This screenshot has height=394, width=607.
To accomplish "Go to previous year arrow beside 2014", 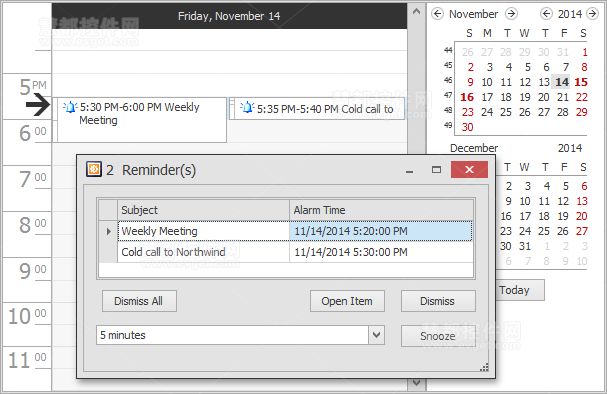I will pos(546,14).
